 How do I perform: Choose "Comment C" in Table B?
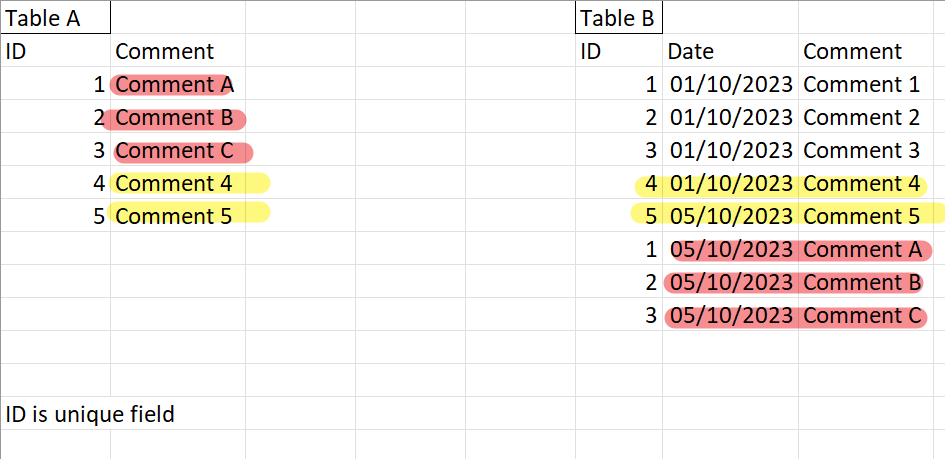pyautogui.click(x=865, y=315)
